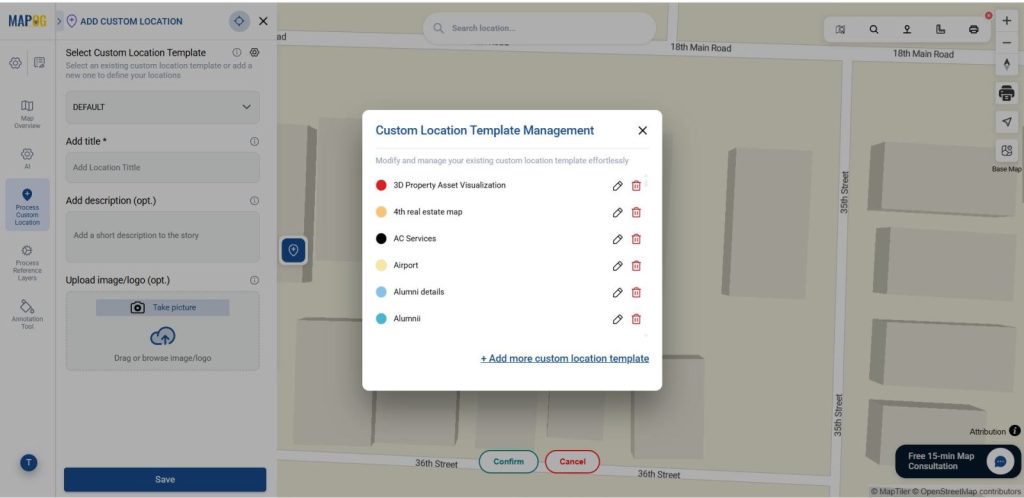Click the teal swatch for Alumnii

(x=381, y=319)
